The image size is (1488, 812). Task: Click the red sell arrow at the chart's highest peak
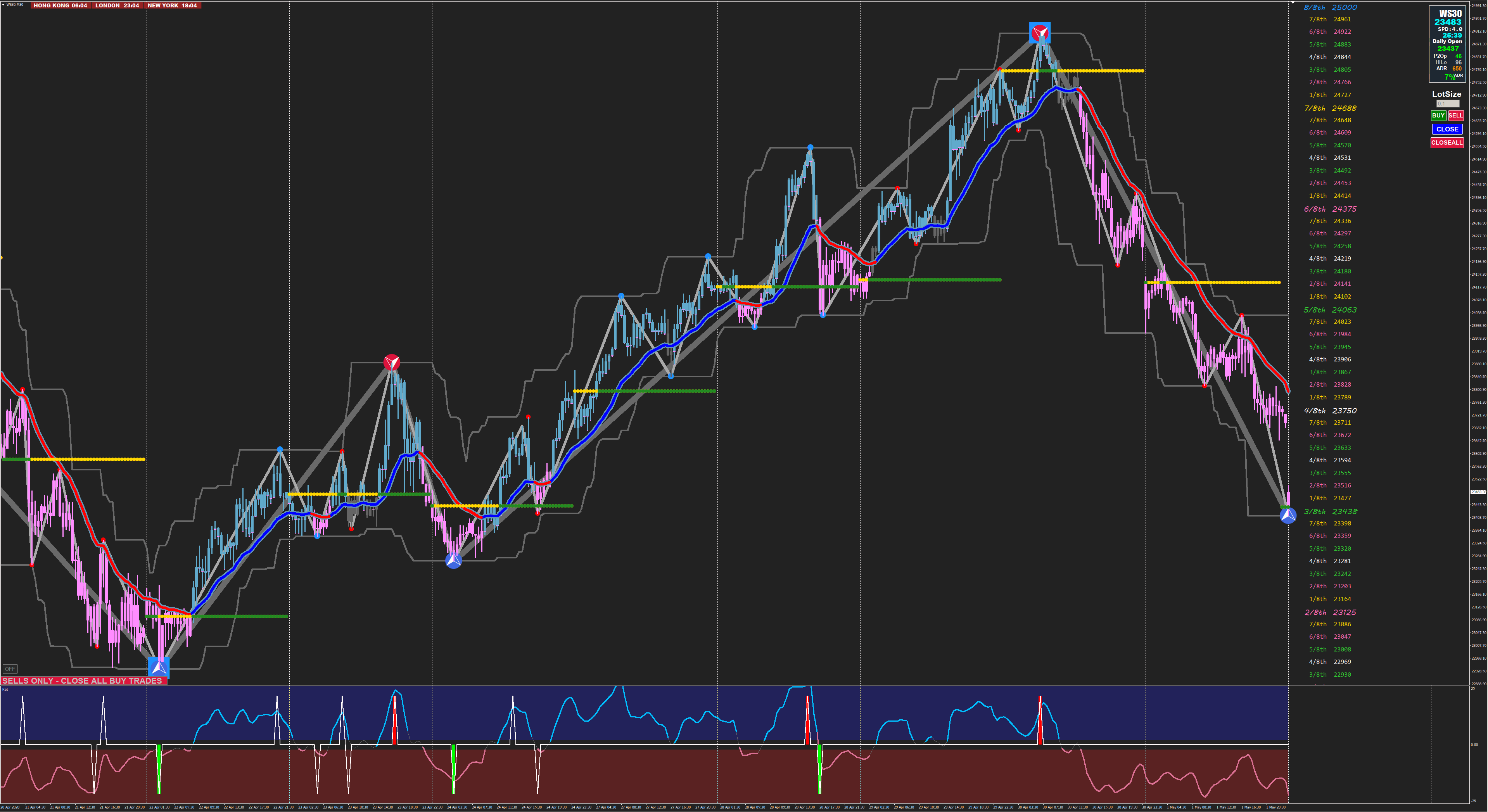1040,33
